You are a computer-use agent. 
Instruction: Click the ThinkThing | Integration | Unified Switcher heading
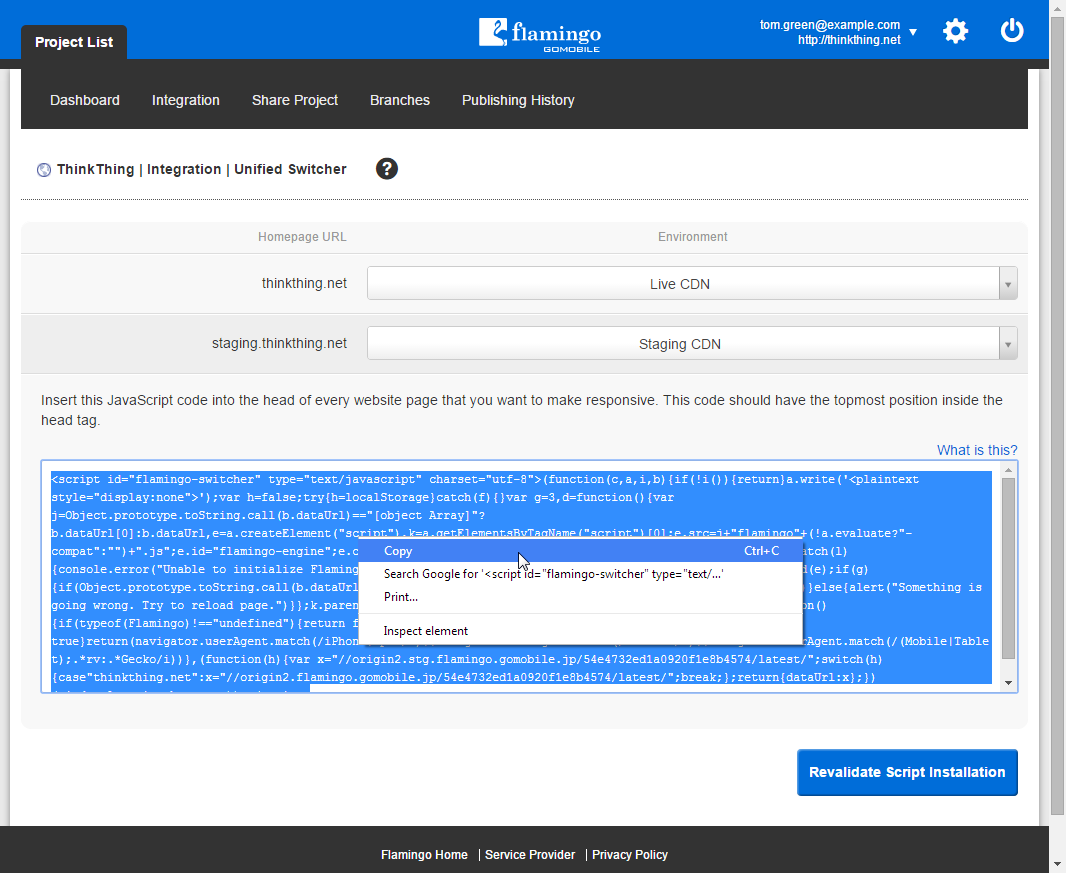pos(202,169)
